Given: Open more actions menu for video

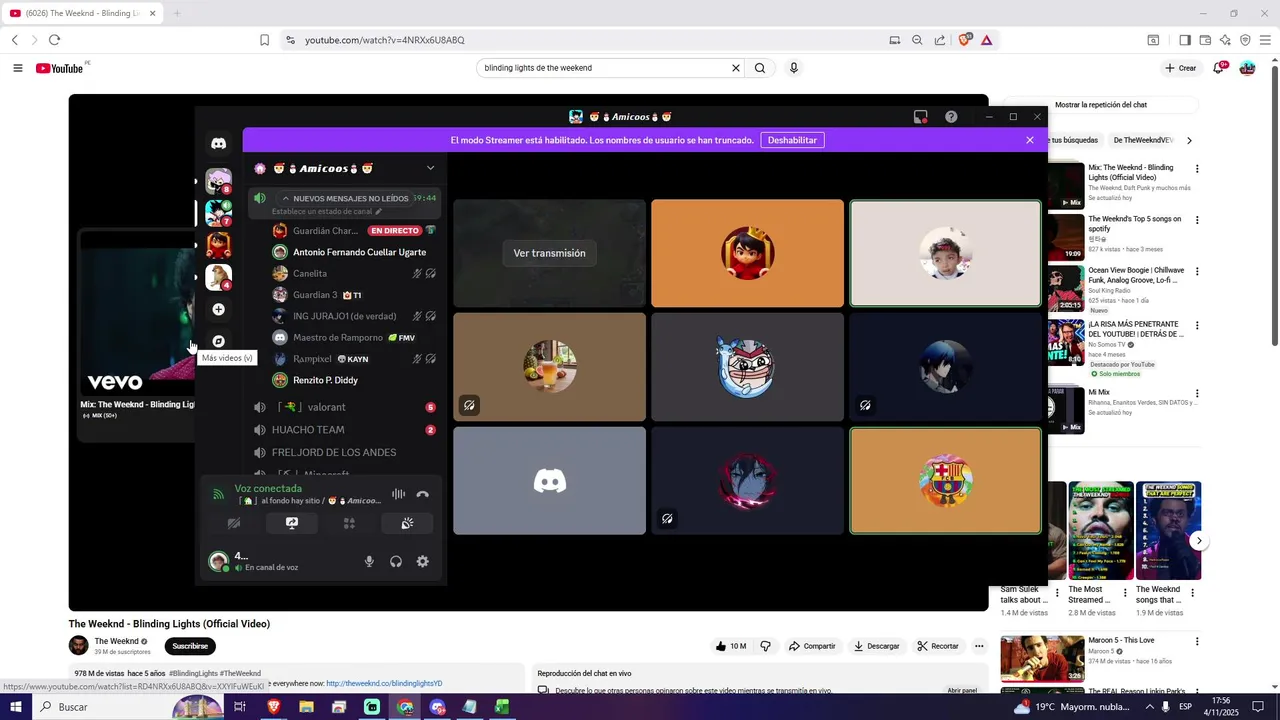Looking at the screenshot, I should 979,646.
